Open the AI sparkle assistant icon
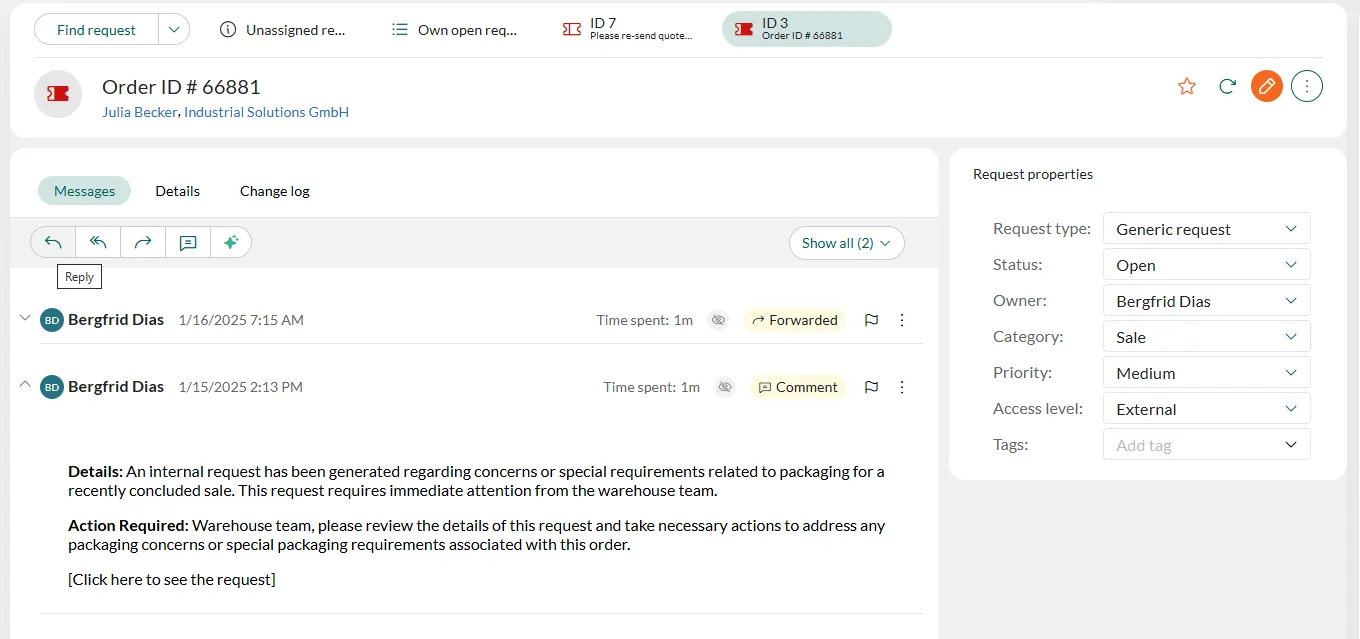 (x=231, y=243)
